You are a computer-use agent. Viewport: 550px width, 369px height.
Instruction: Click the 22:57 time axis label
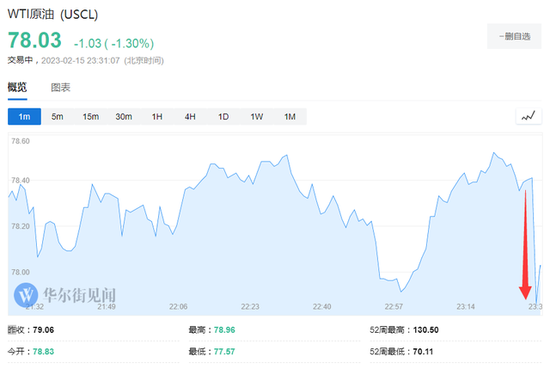pyautogui.click(x=394, y=307)
